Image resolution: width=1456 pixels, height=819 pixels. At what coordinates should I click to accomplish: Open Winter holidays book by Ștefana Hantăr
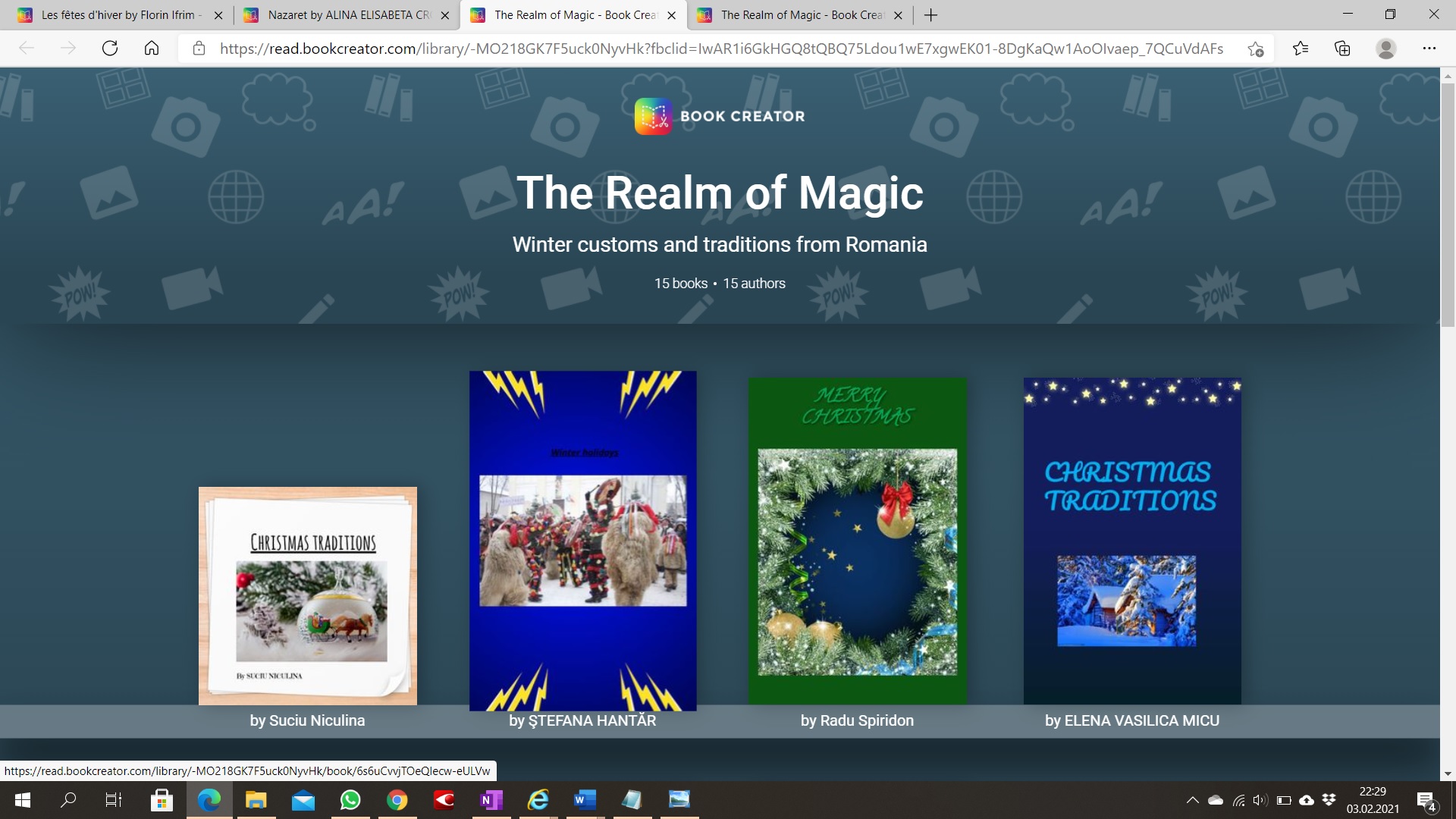582,540
